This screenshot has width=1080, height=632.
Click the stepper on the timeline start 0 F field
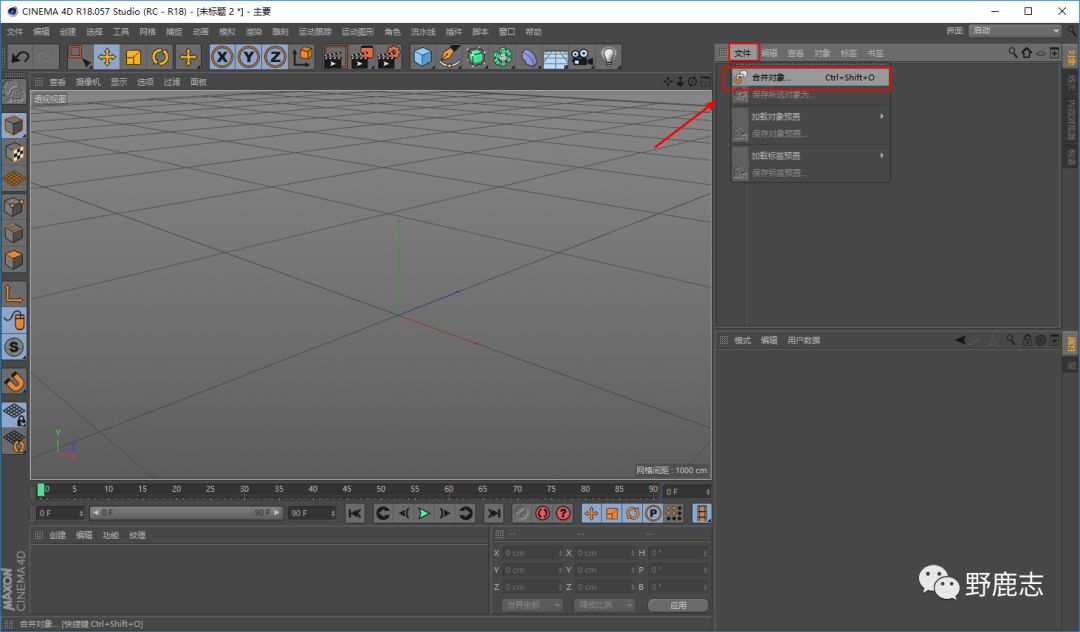click(x=81, y=513)
